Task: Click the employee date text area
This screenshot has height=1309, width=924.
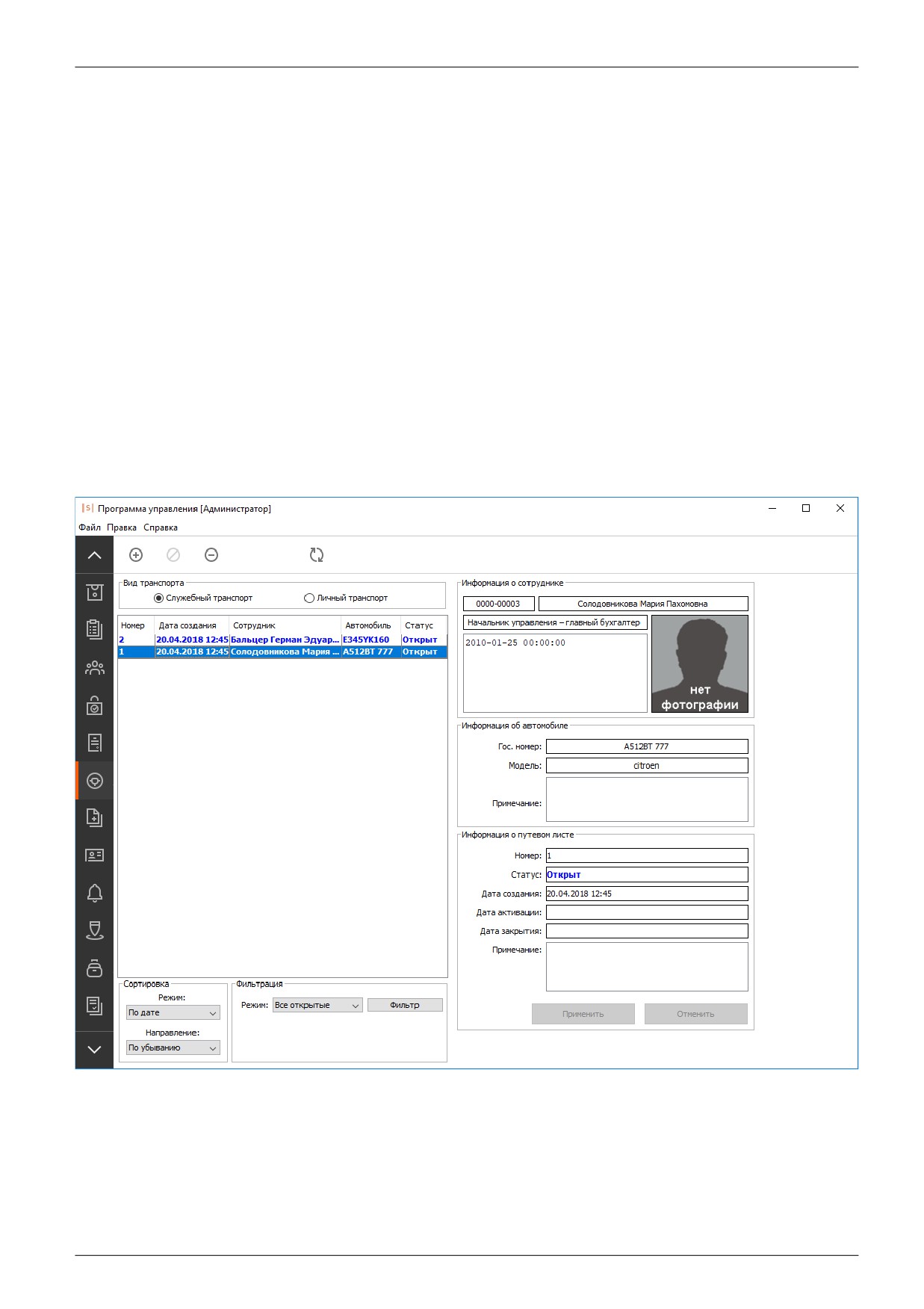Action: point(555,673)
